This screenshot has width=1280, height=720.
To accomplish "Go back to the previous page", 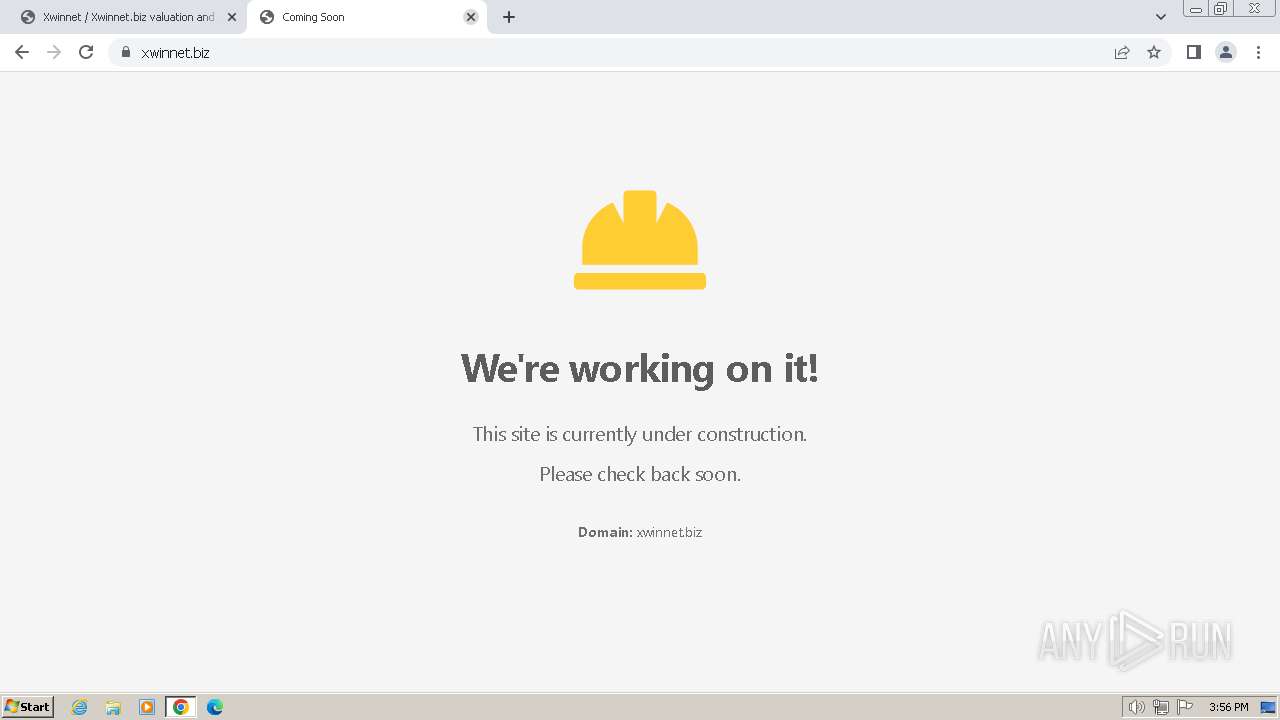I will [x=22, y=52].
